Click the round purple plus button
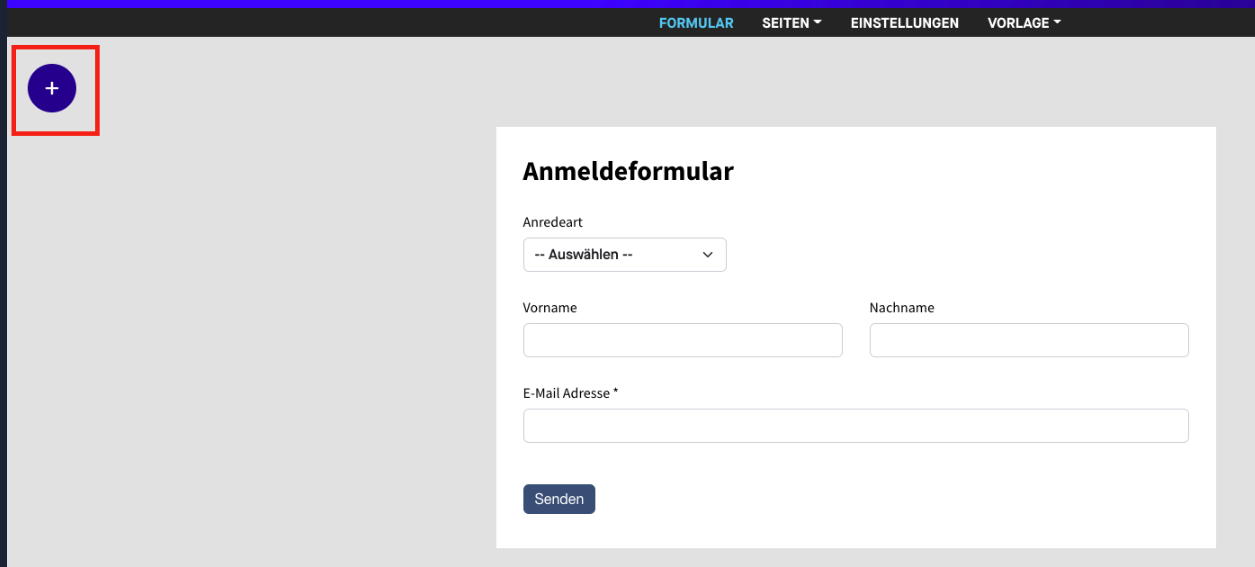 (x=52, y=88)
